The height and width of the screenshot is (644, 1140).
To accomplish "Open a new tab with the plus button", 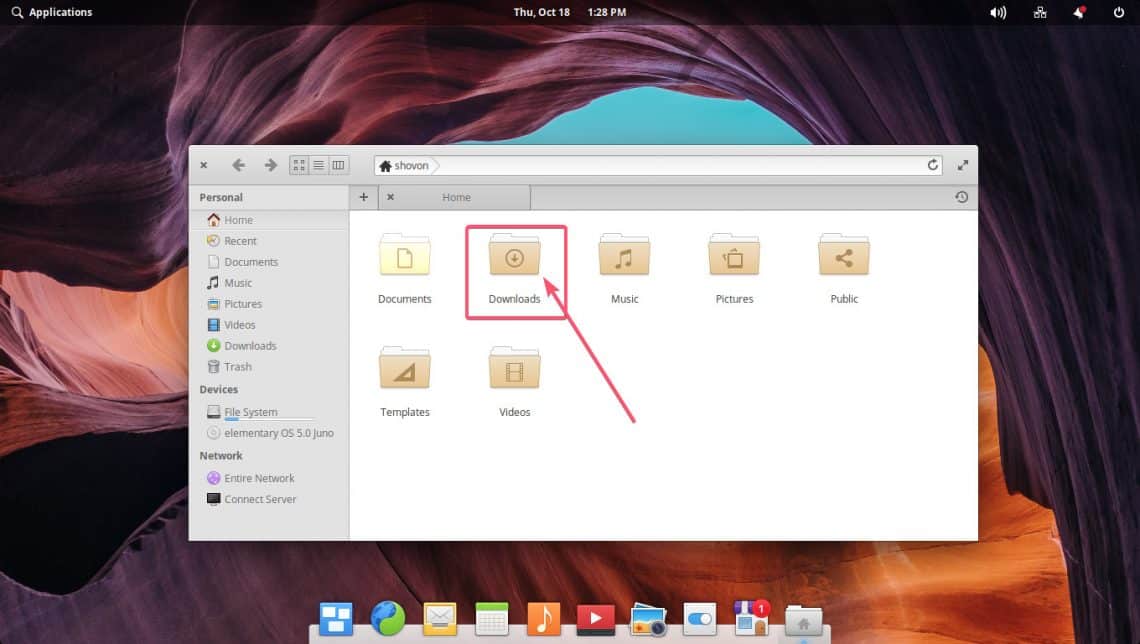I will coord(364,197).
